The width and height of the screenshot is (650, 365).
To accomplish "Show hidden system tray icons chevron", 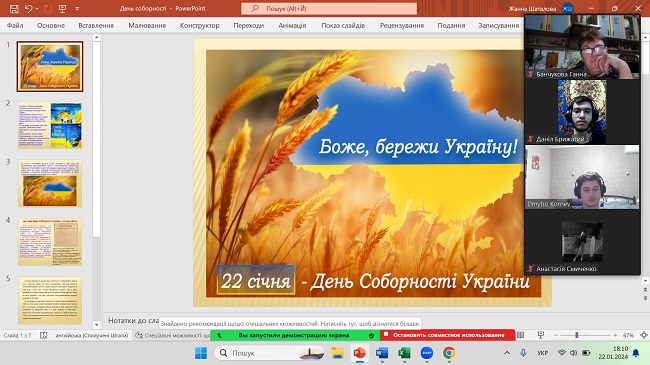I will (x=507, y=353).
